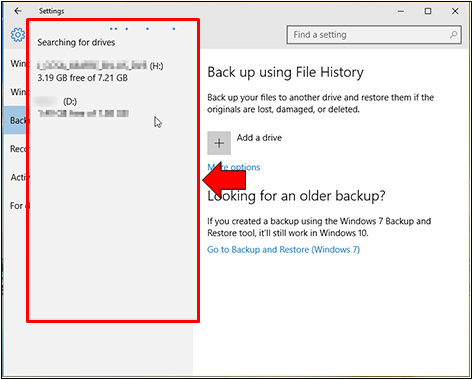Click the magnifier icon in the search box
The width and height of the screenshot is (473, 380).
[453, 34]
